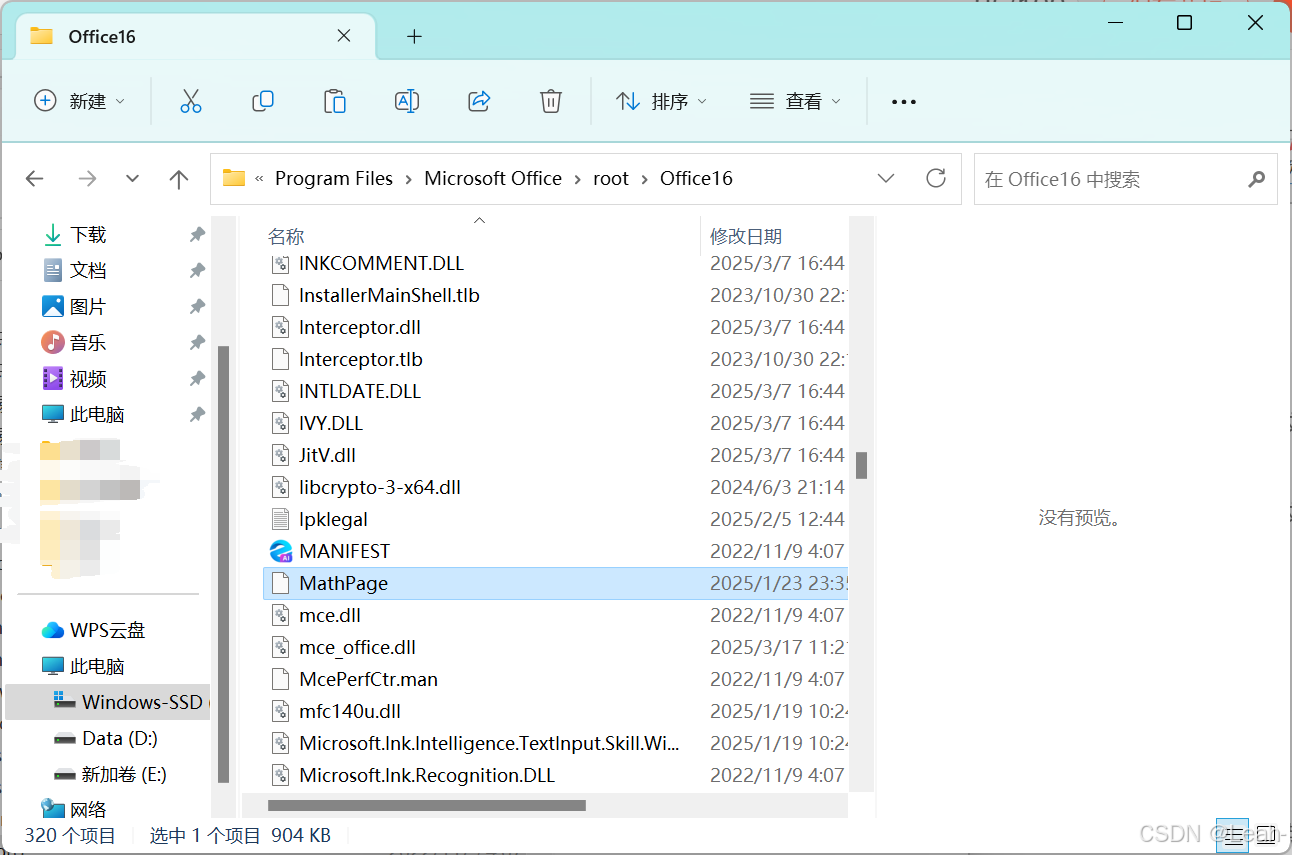
Task: Select libcrypto-3-x64.dll file
Action: tap(380, 487)
